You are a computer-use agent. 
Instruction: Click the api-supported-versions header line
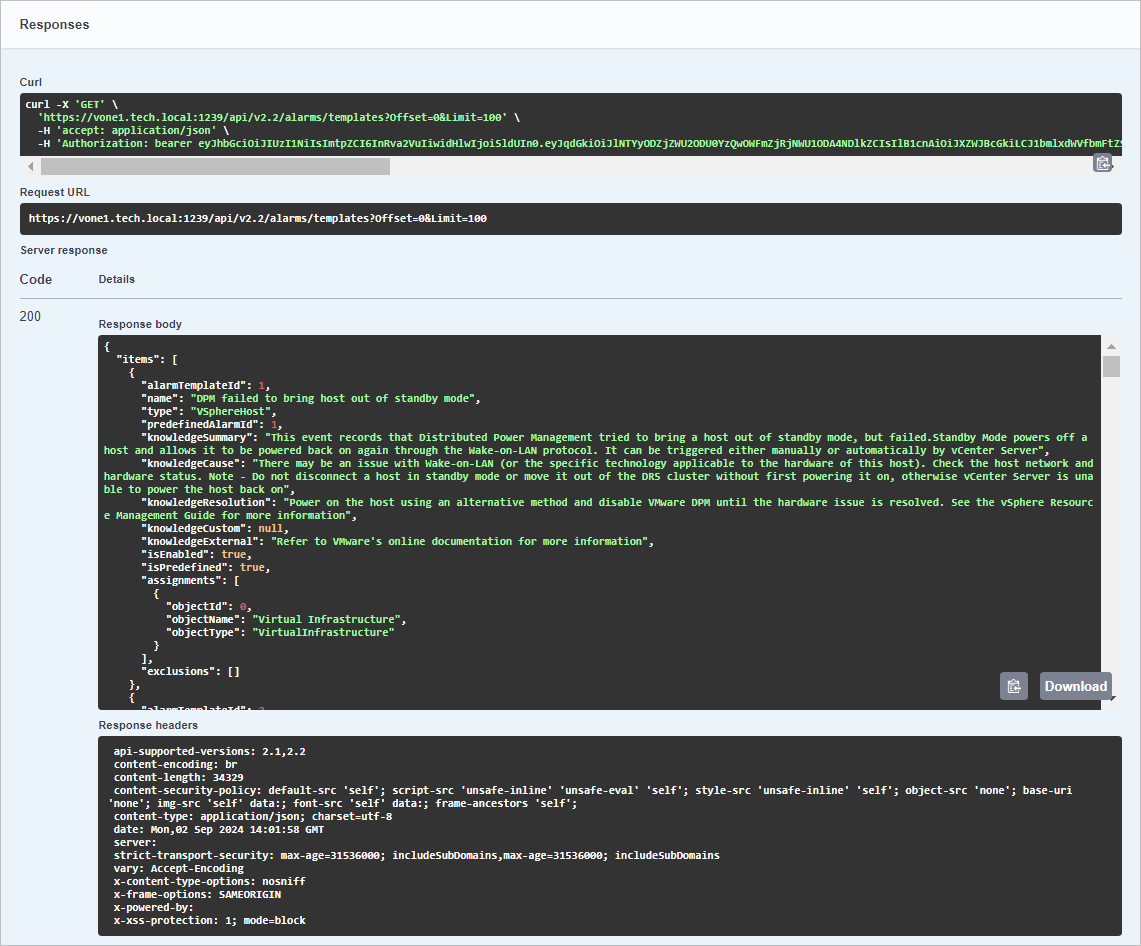pos(210,752)
